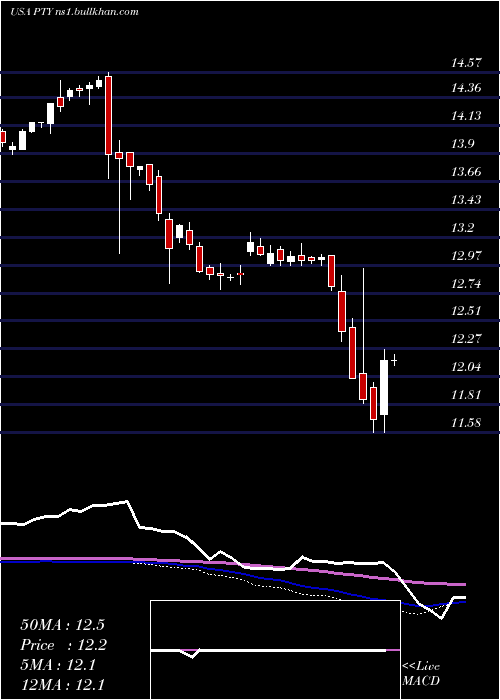This screenshot has width=500, height=700.
Task: Click the MACD inset chart box
Action: (x=275, y=650)
